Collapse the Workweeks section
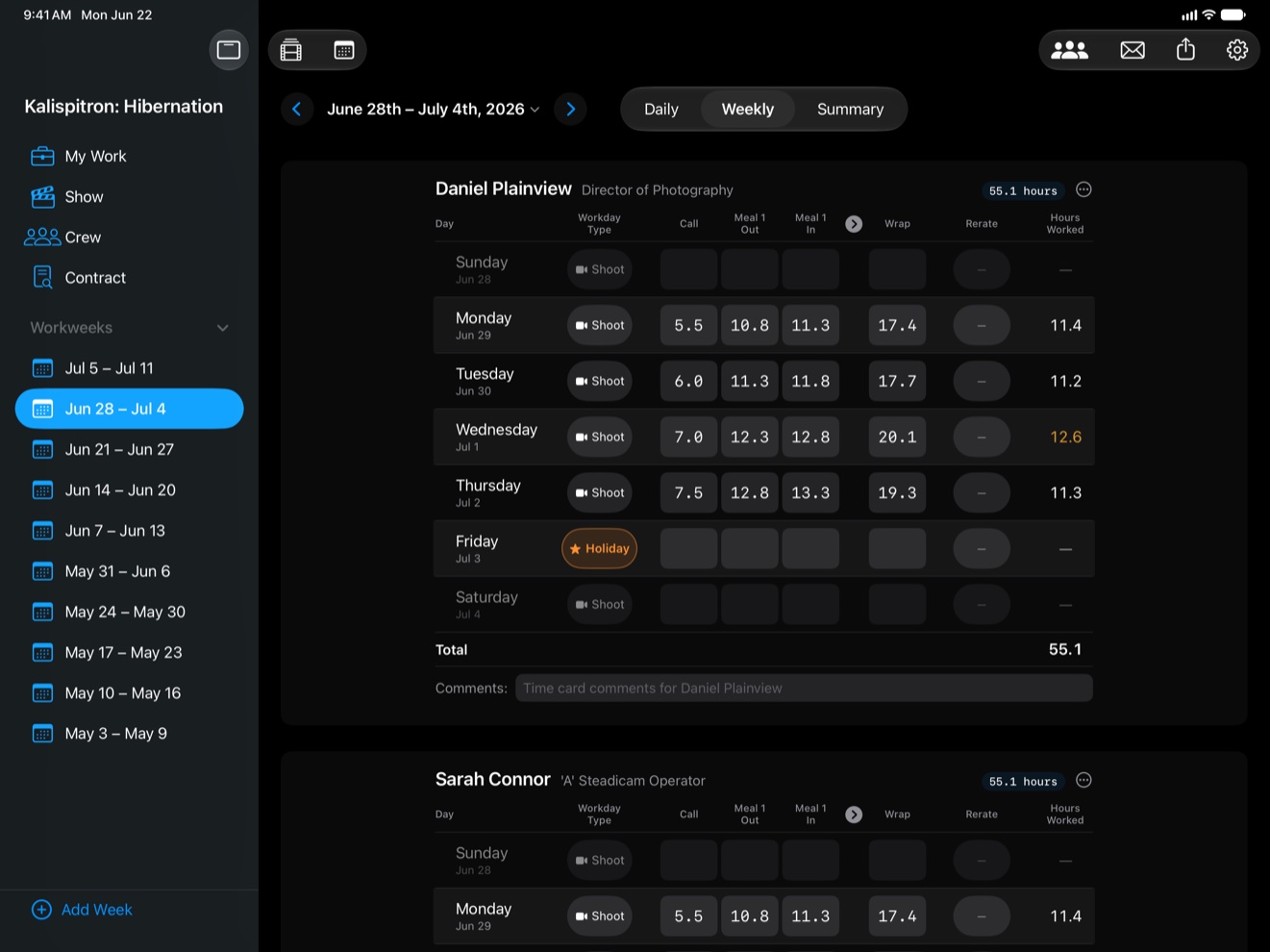 click(223, 328)
